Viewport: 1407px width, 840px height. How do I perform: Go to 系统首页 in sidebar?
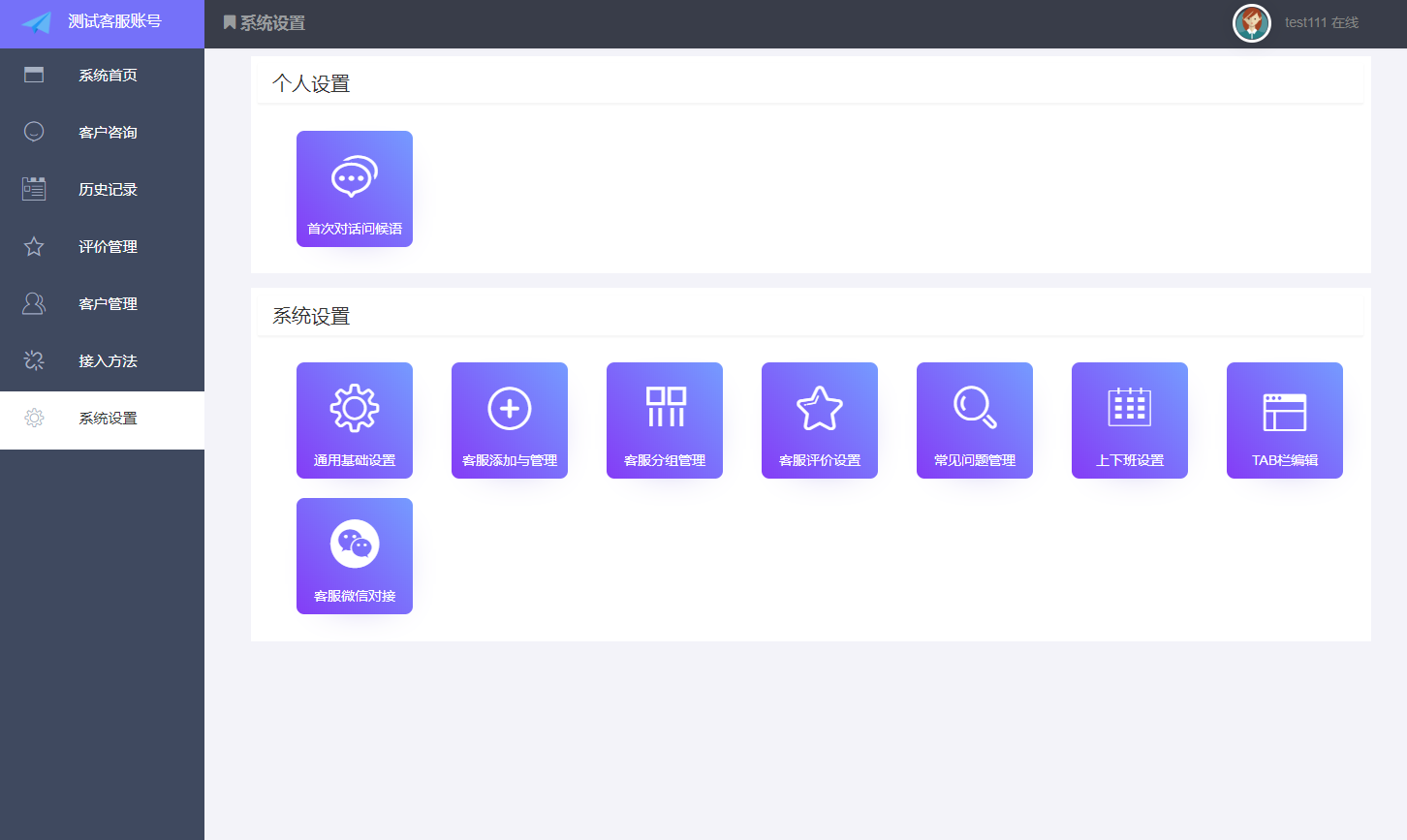102,75
